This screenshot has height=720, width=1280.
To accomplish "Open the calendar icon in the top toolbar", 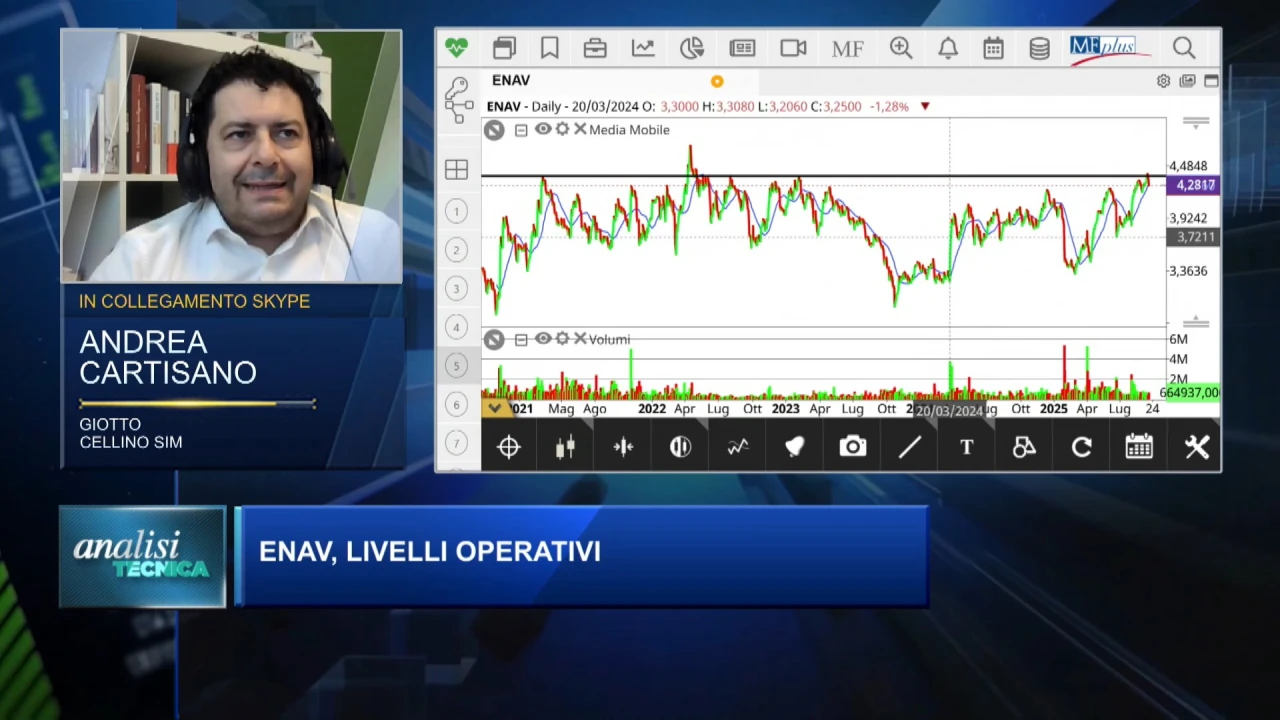I will [x=993, y=48].
